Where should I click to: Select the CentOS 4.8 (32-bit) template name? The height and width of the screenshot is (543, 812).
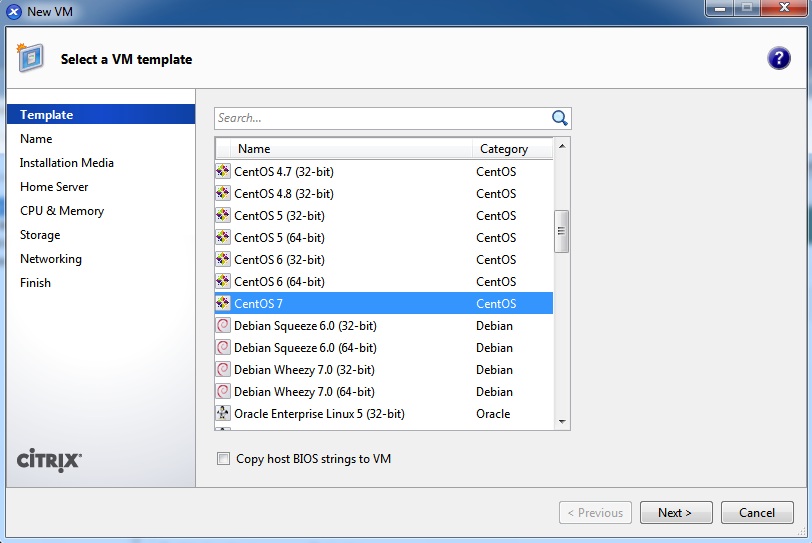pos(284,194)
